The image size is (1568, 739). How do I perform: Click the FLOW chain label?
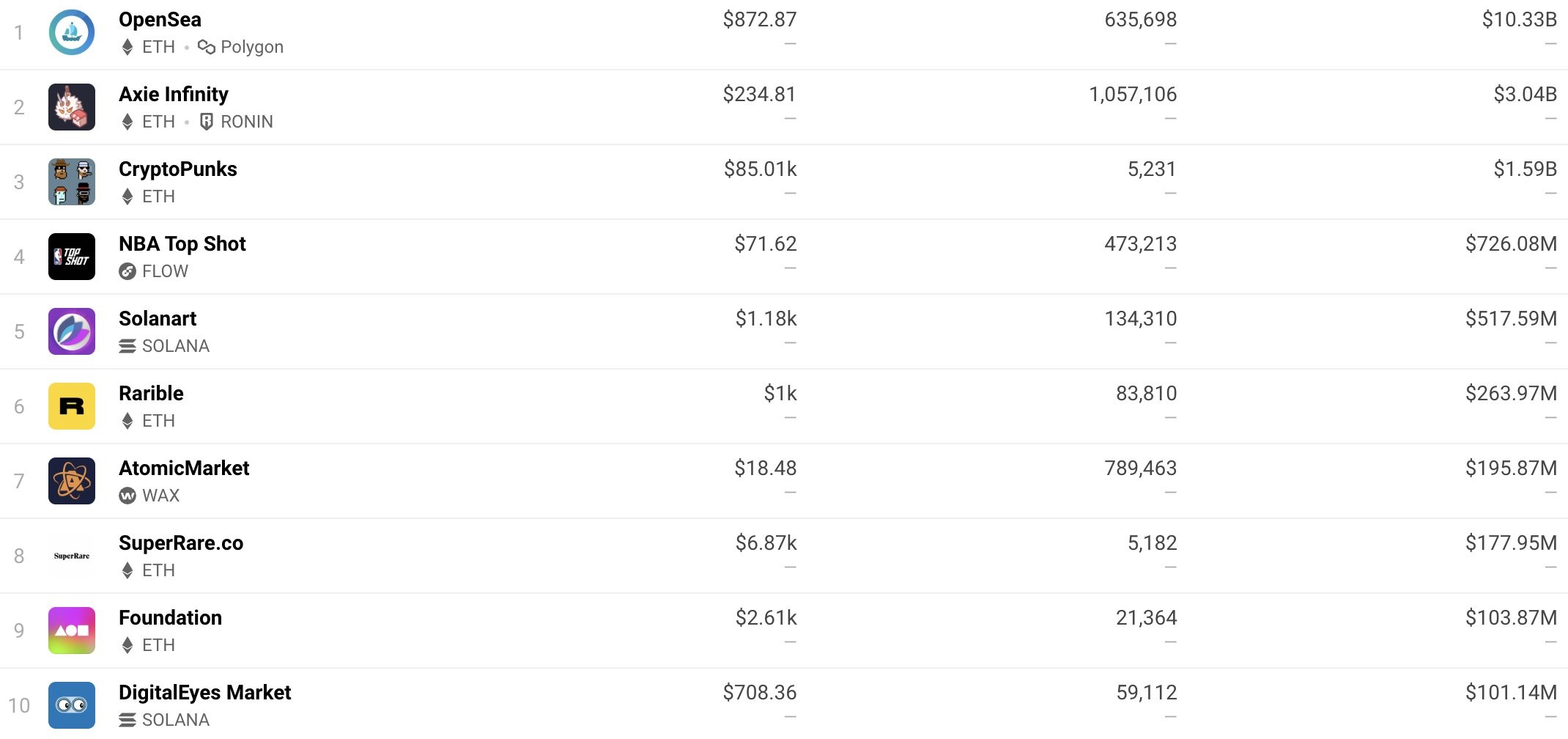click(154, 271)
